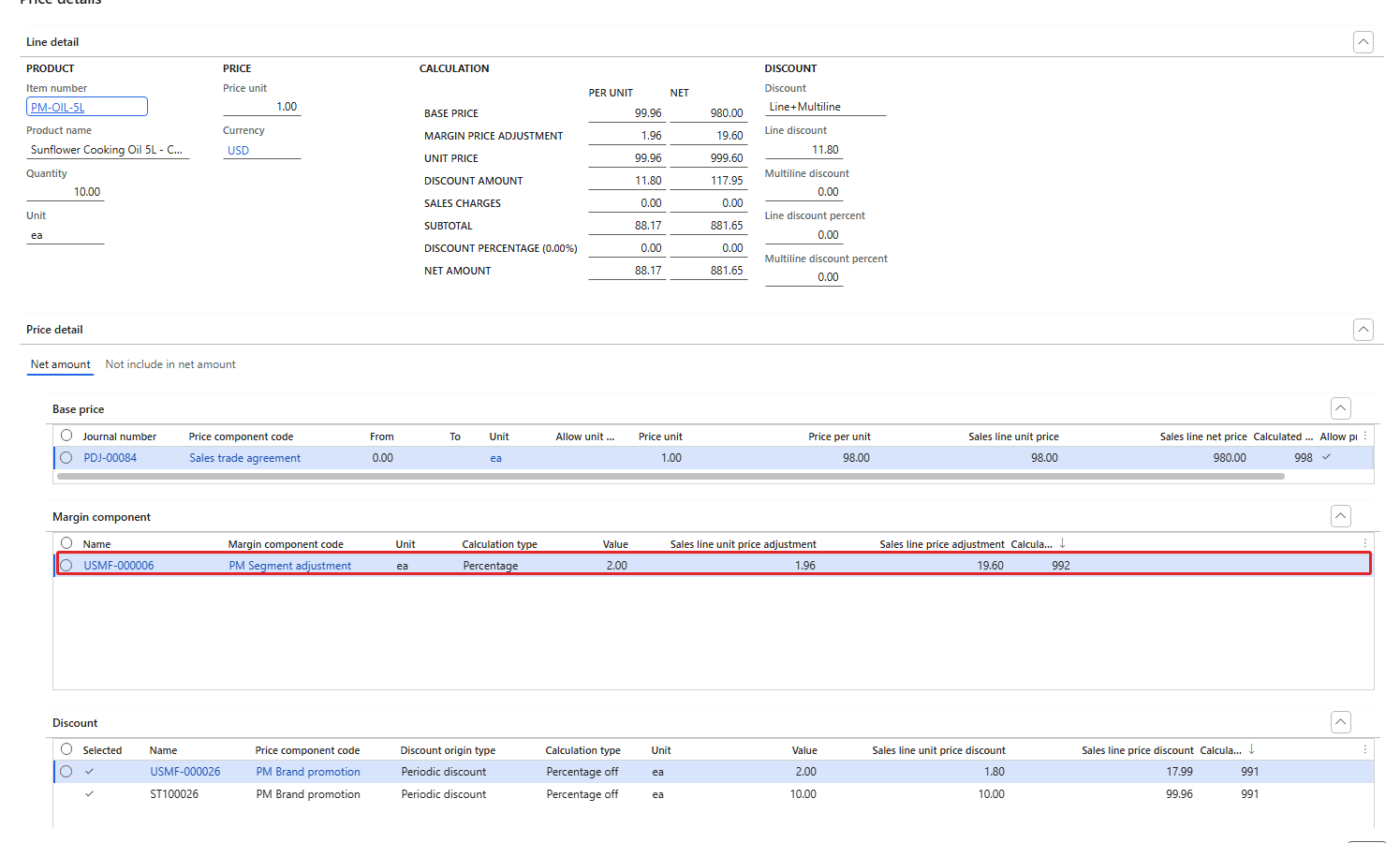Click the Selected checkmark in the USMF-000026 row
The image size is (1400, 843).
[x=90, y=772]
